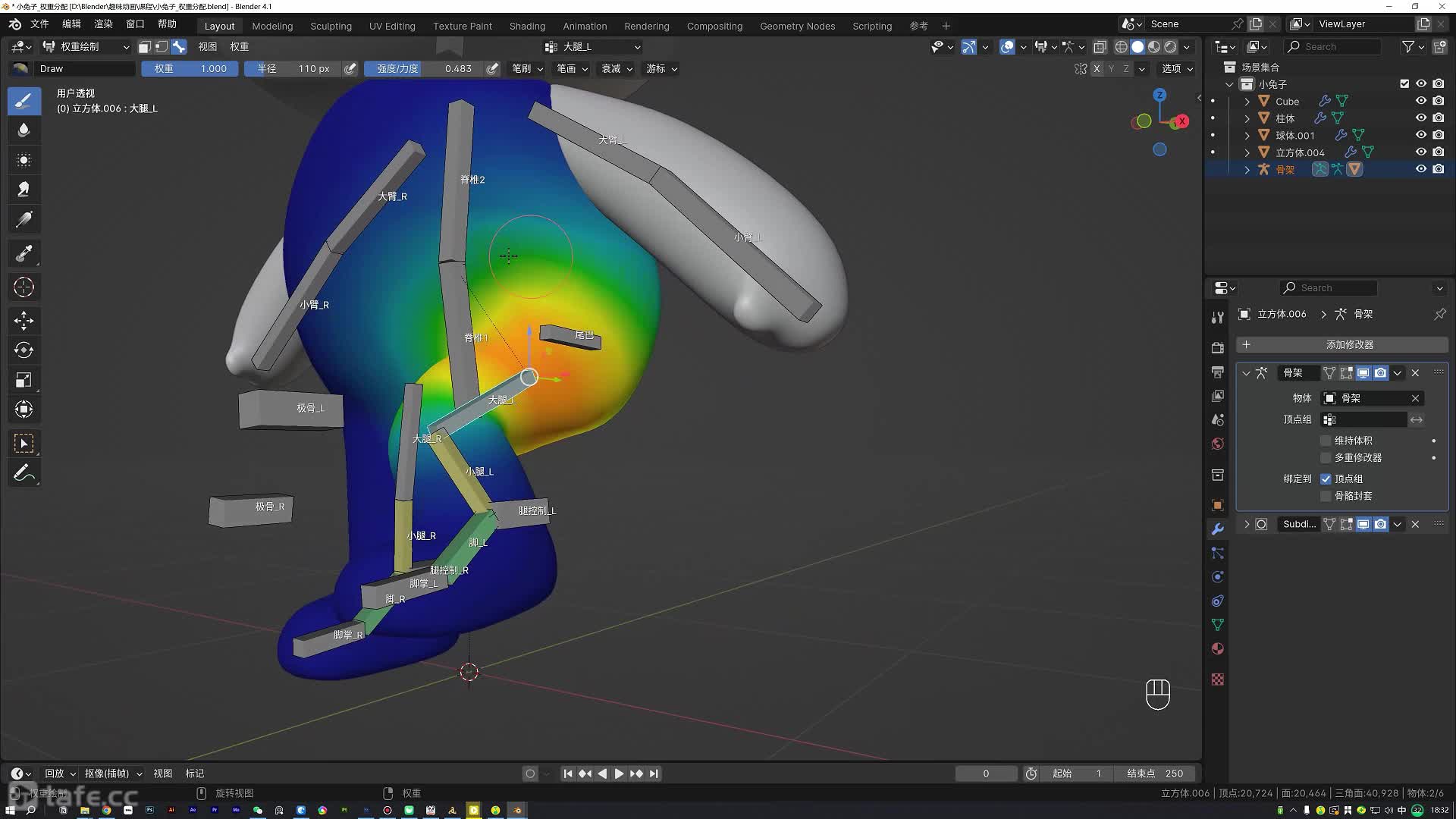
Task: Open the 编辑 menu
Action: tap(71, 24)
